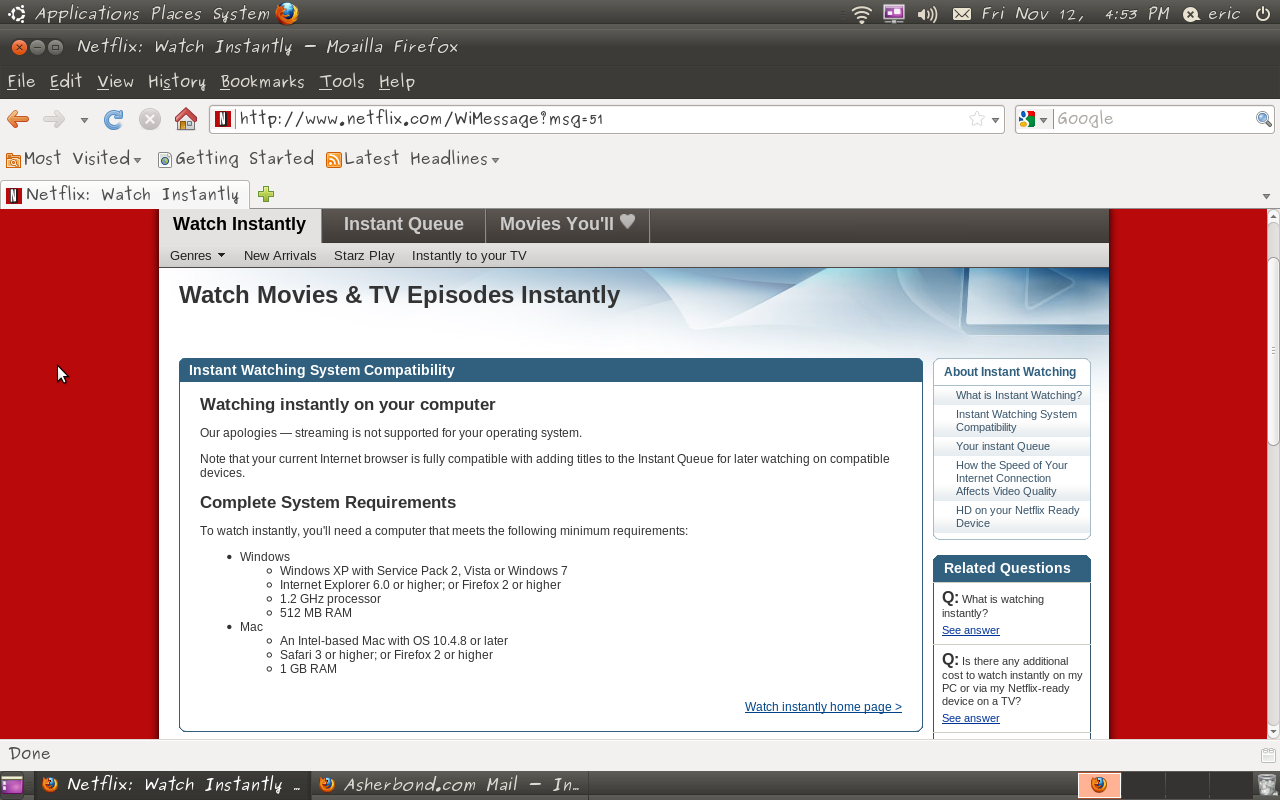Click the page vertical scrollbar thumb

[x=1273, y=351]
